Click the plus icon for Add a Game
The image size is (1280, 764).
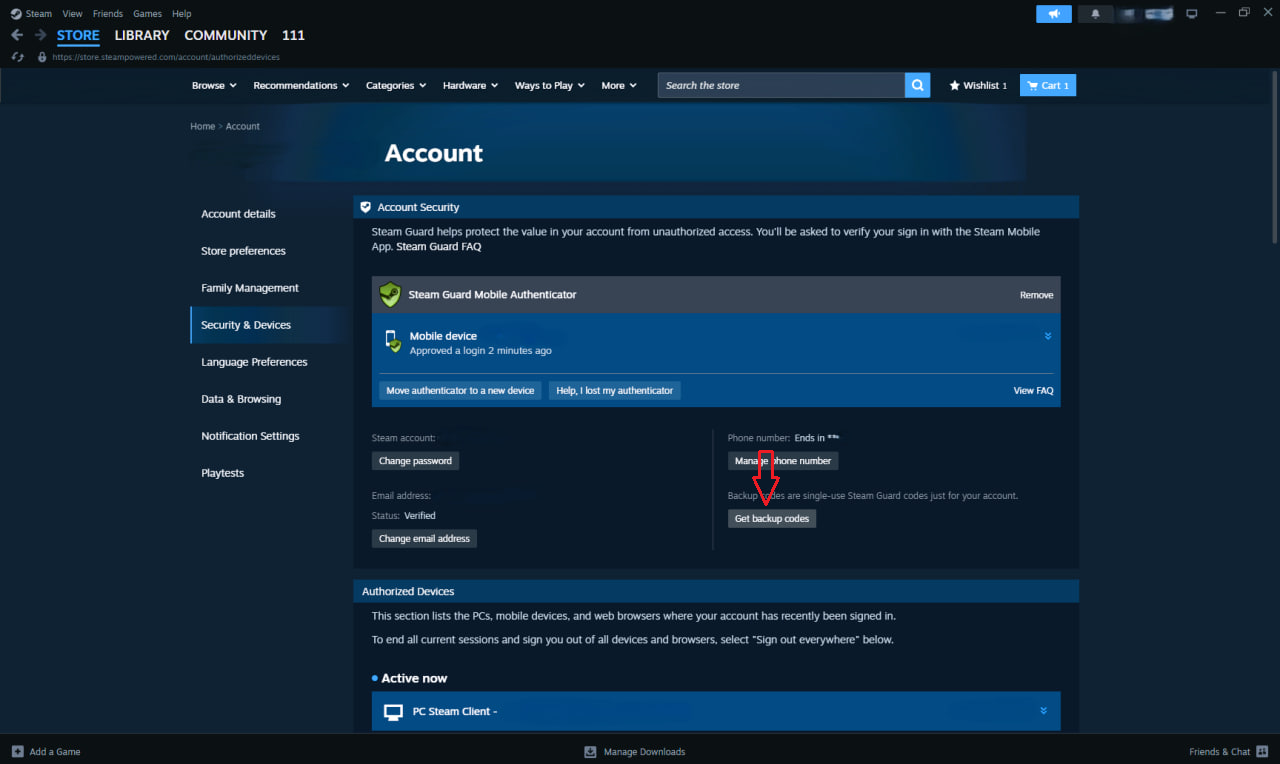17,751
